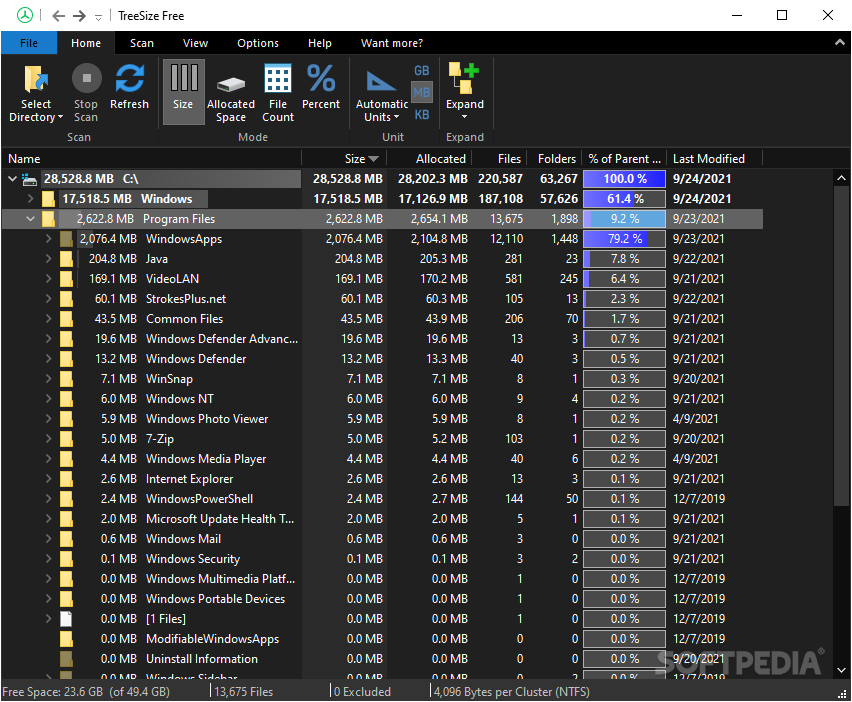
Task: Click the Java folder icon
Action: [66, 259]
